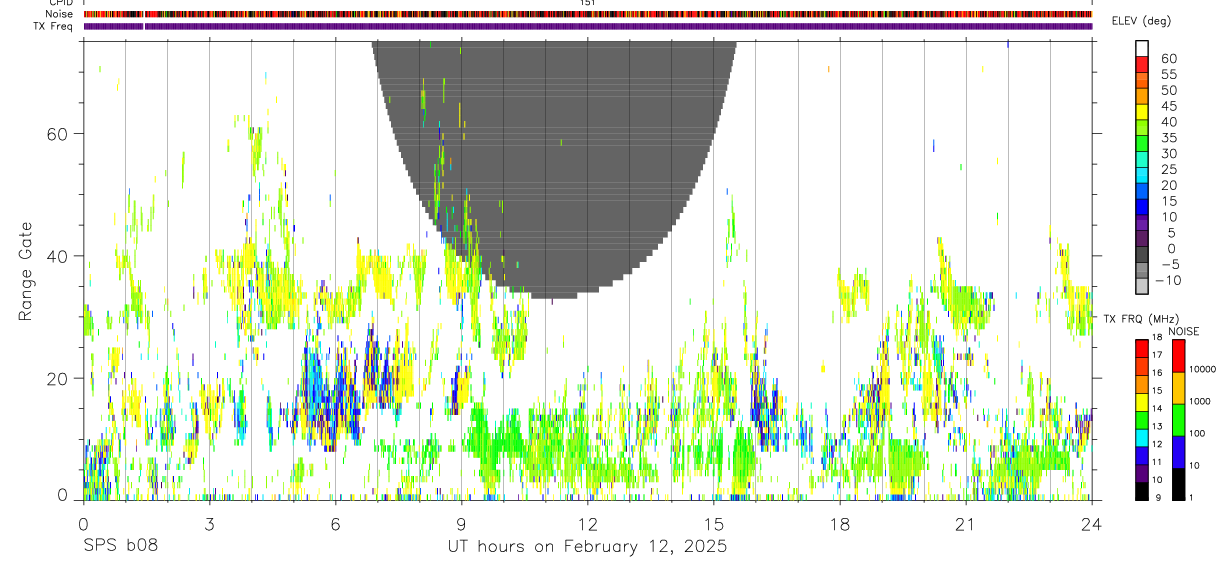Image resolution: width=1228 pixels, height=567 pixels.
Task: Click the light gray bottom segment of the ELEV bar
Action: pyautogui.click(x=1143, y=288)
